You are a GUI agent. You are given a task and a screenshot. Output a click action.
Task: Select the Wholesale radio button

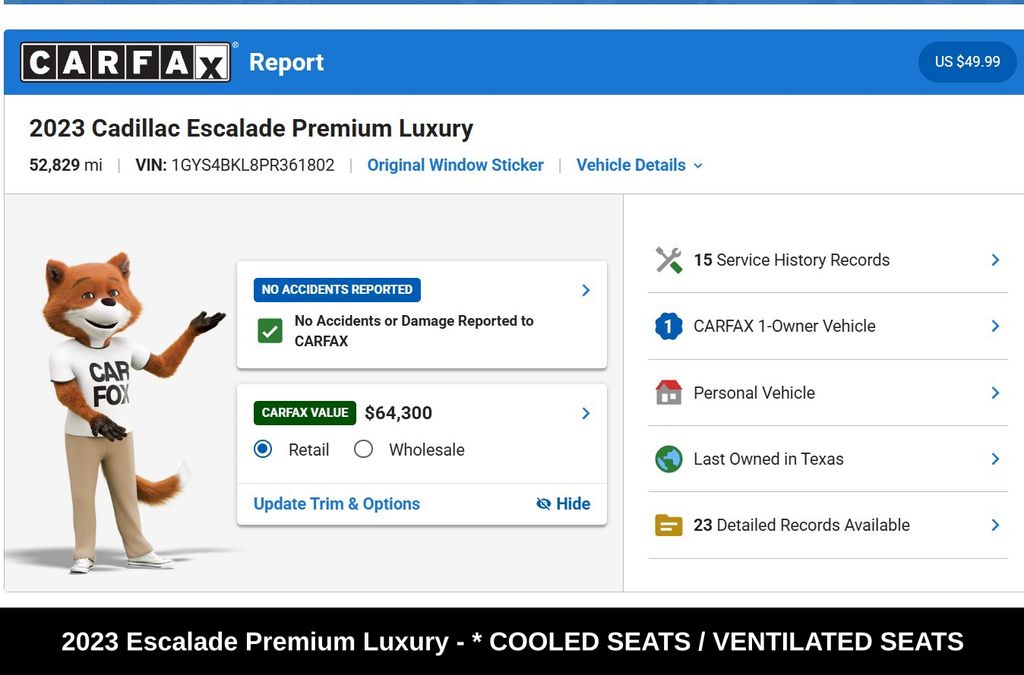pyautogui.click(x=363, y=449)
